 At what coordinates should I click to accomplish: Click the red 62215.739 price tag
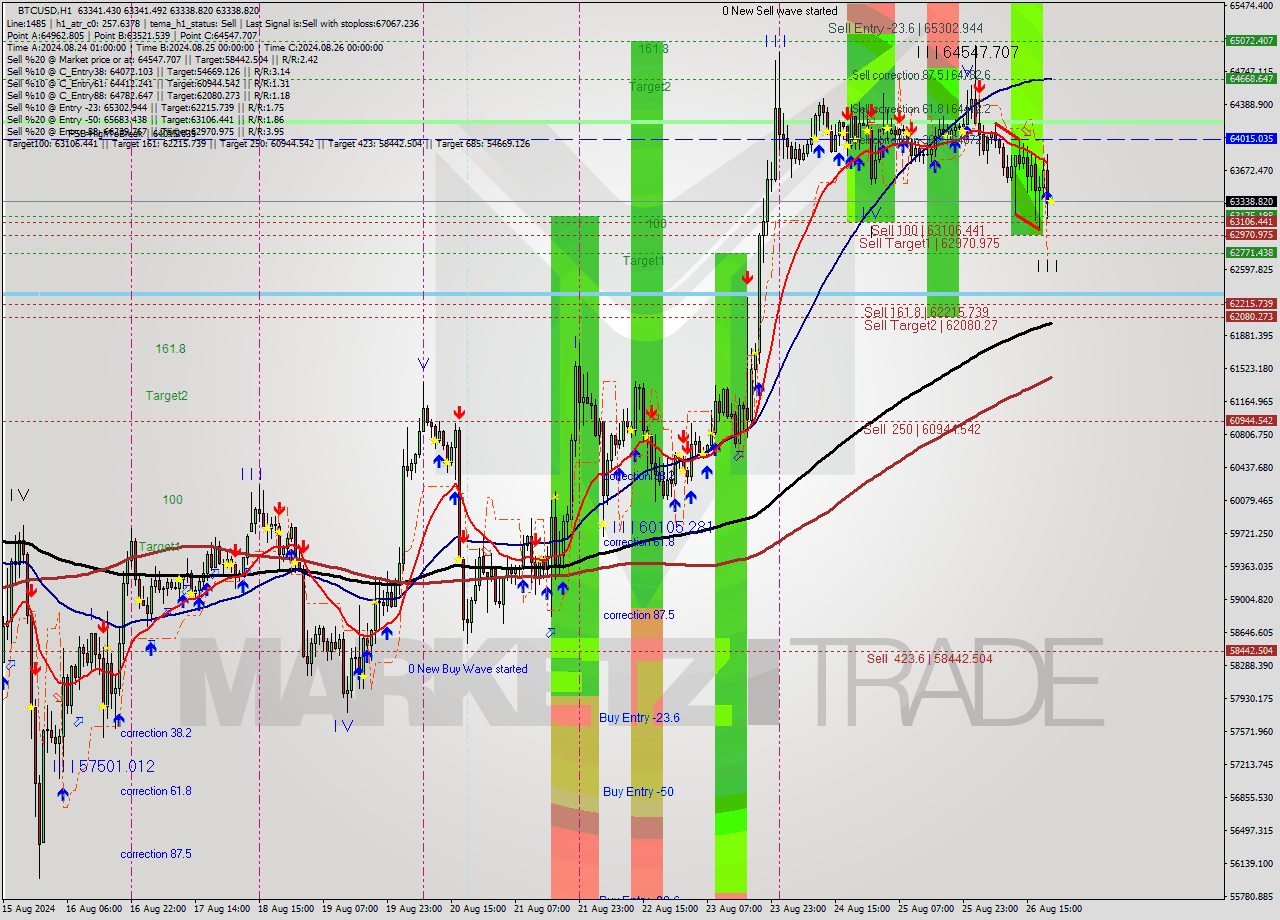pos(1251,303)
